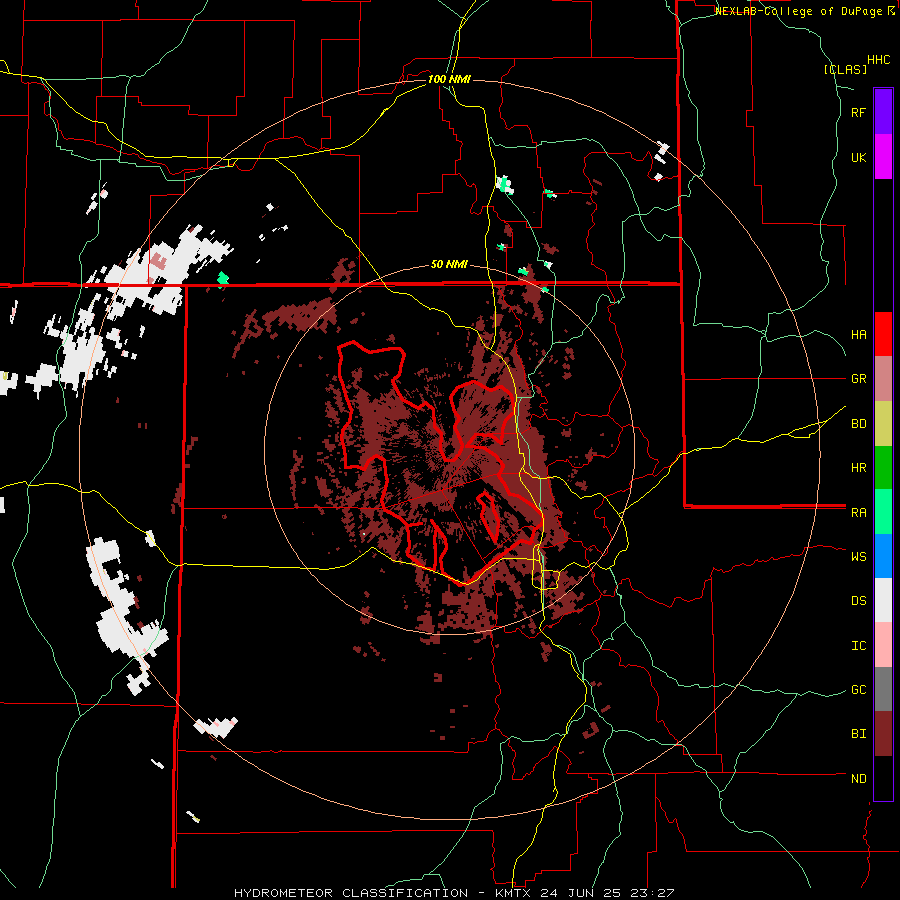
Task: Click the BI brown legend swatch
Action: 883,734
